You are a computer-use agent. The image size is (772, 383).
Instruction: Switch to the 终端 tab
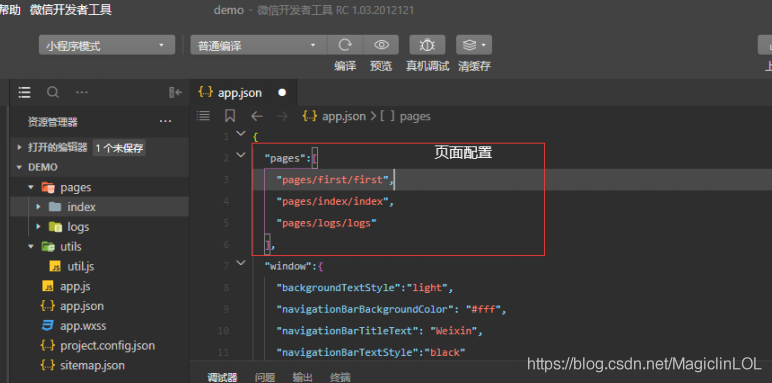340,378
